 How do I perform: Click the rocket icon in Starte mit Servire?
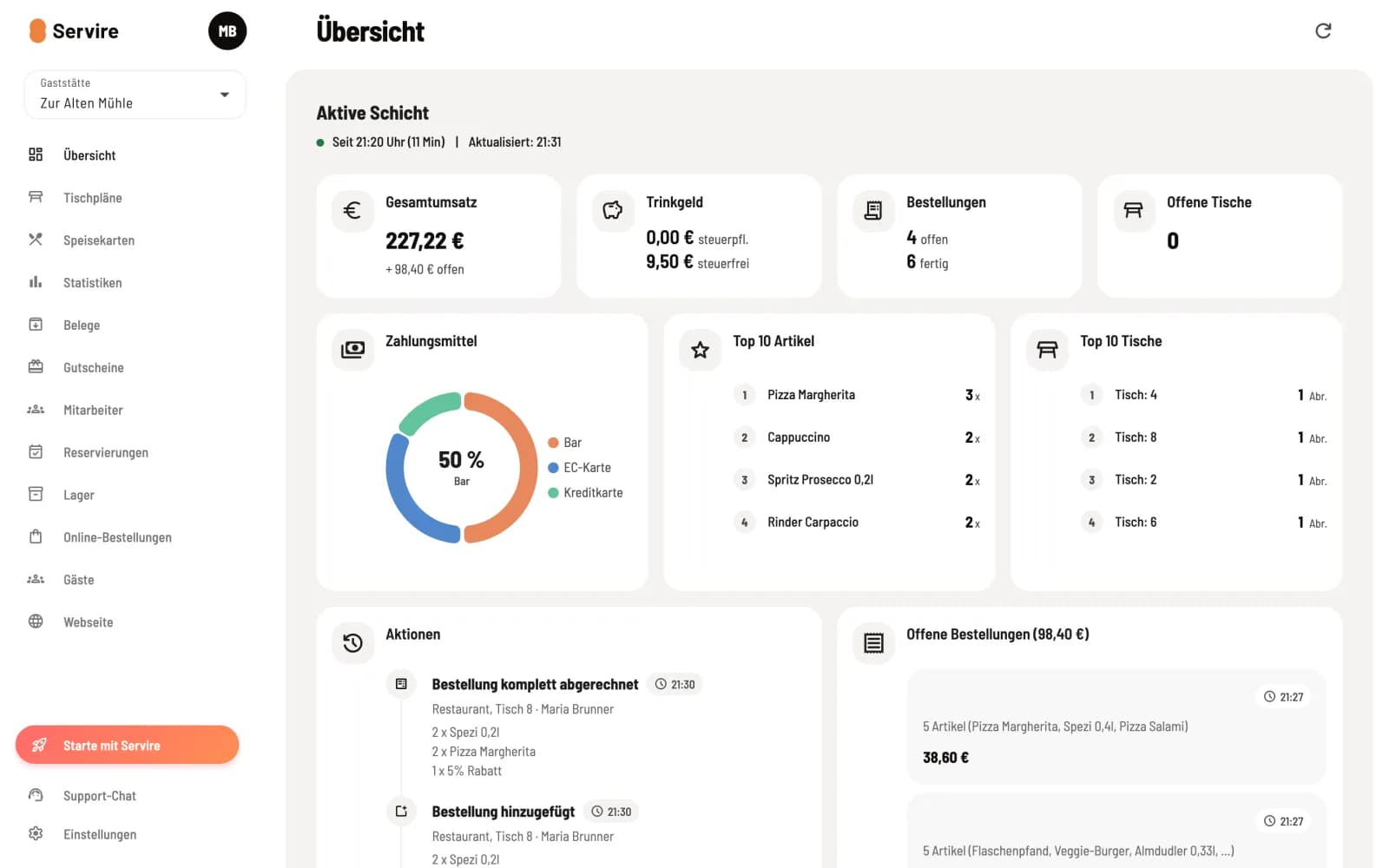(x=39, y=745)
